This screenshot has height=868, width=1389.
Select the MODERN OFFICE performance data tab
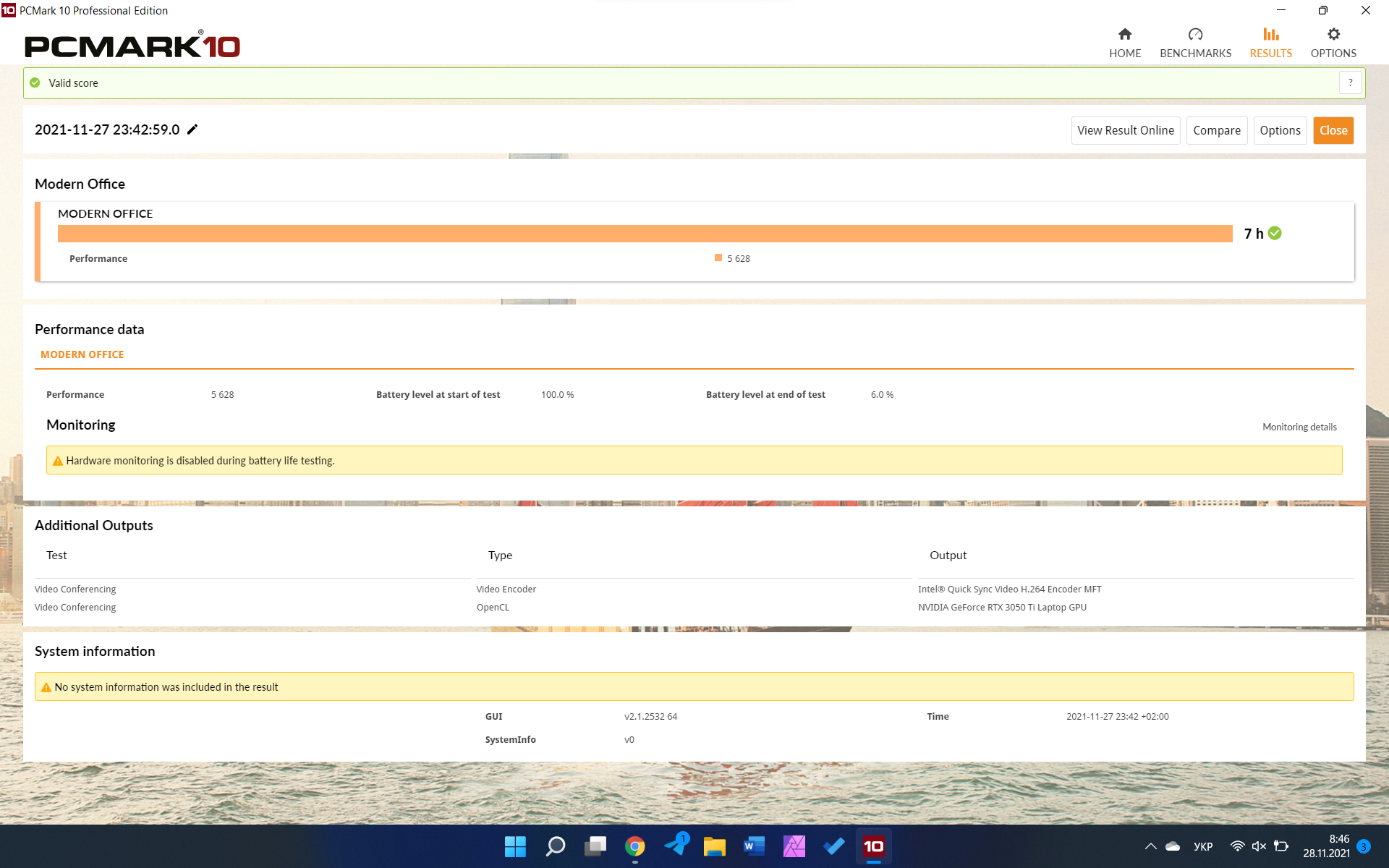[82, 354]
